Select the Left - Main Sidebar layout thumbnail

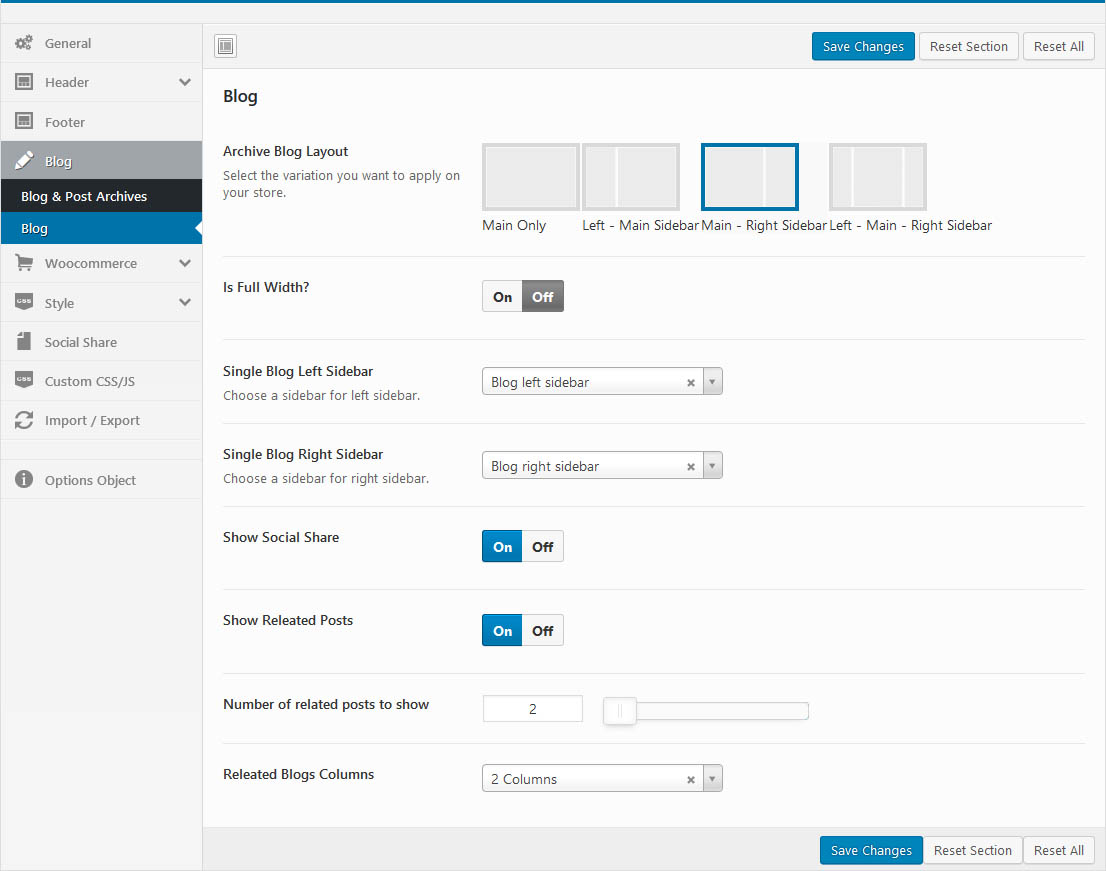click(x=631, y=177)
